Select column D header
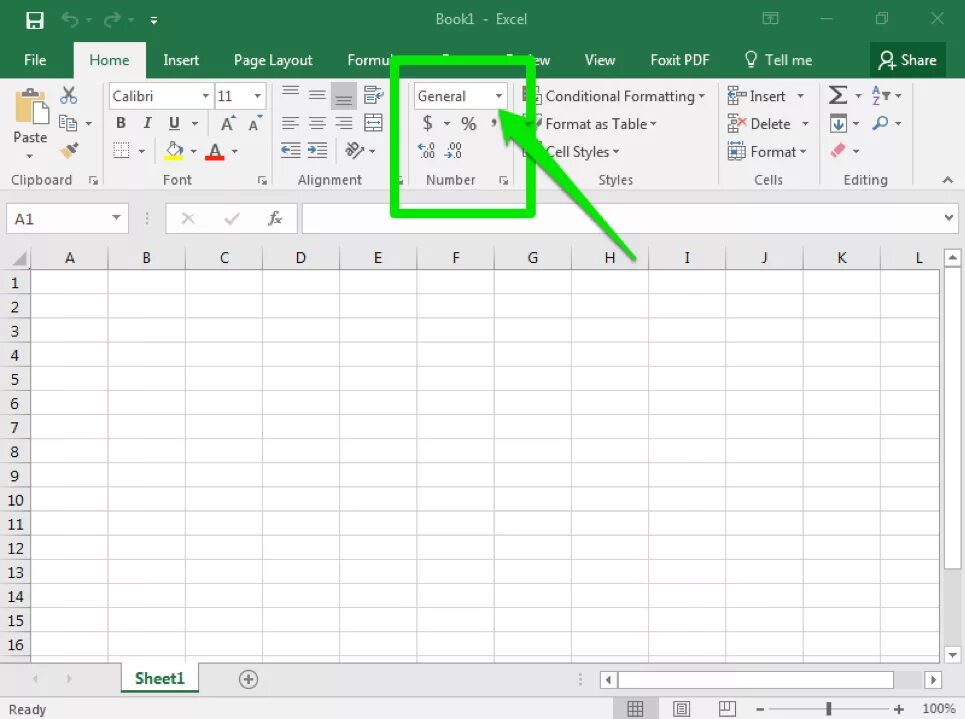This screenshot has height=719, width=965. pos(300,258)
